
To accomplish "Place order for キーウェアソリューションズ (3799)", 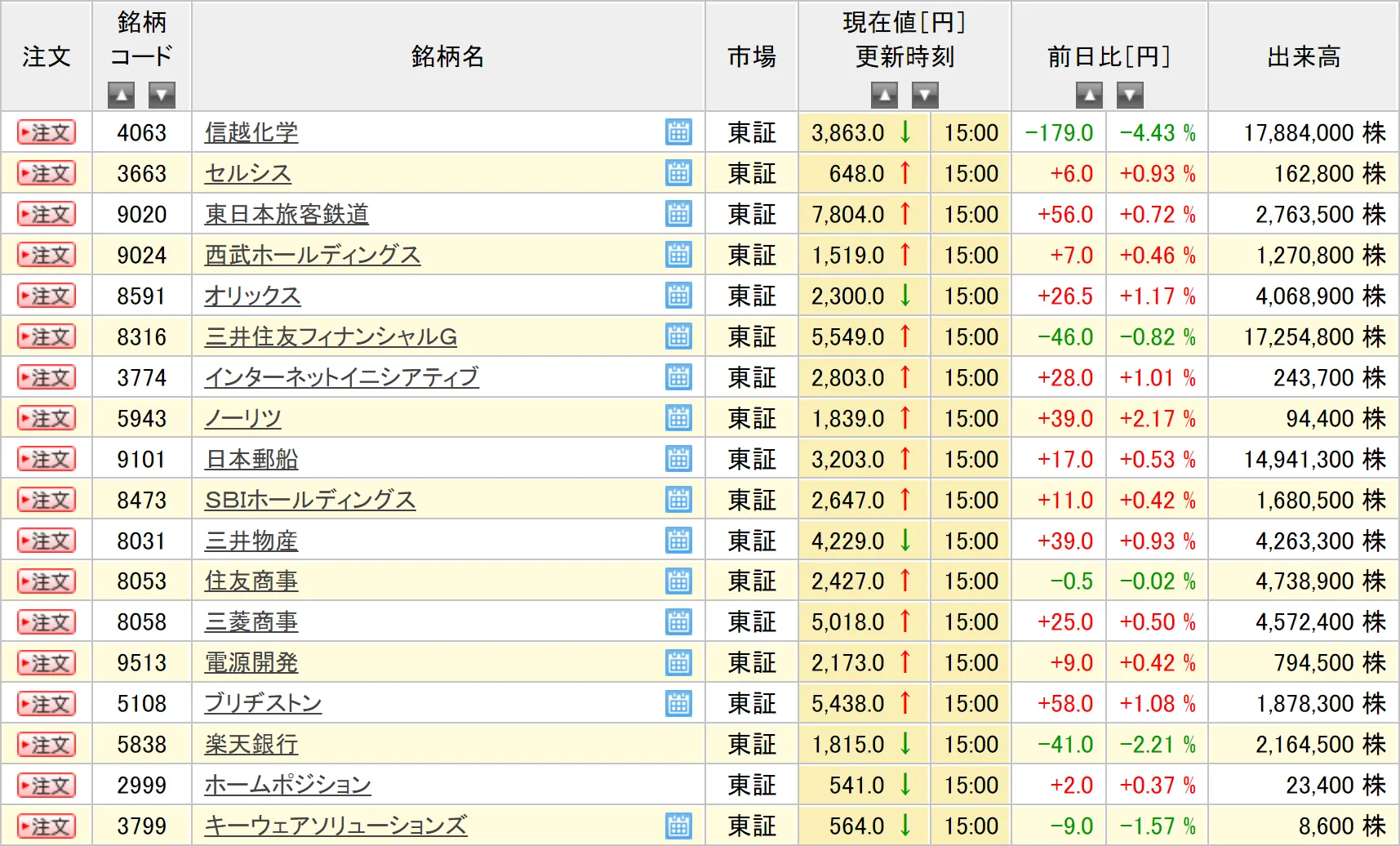I will coord(47,826).
